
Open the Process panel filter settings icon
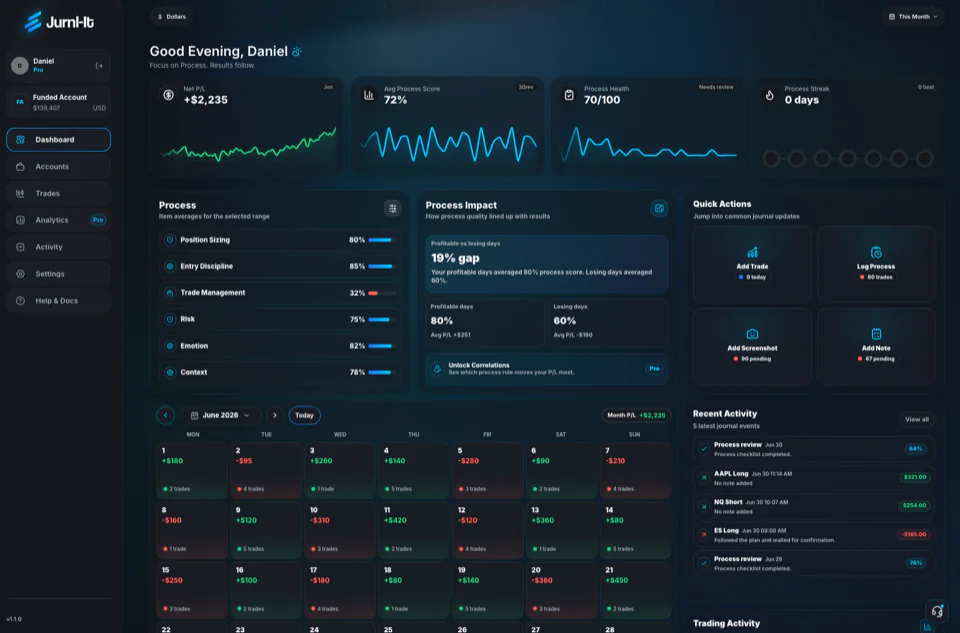coord(392,209)
